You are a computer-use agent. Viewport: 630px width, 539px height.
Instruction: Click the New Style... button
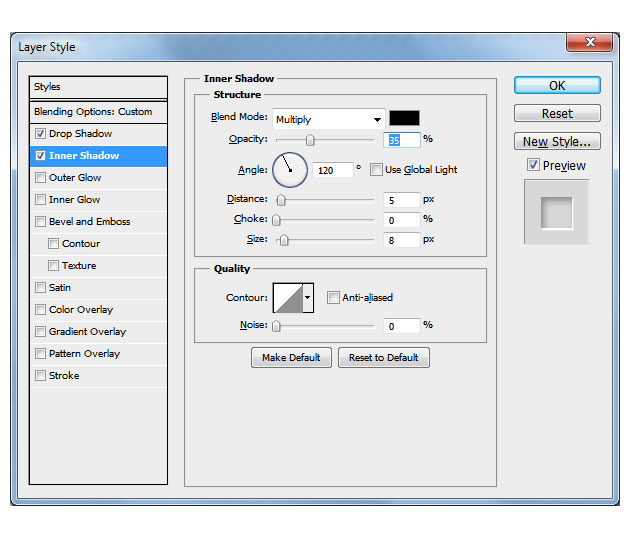point(557,141)
